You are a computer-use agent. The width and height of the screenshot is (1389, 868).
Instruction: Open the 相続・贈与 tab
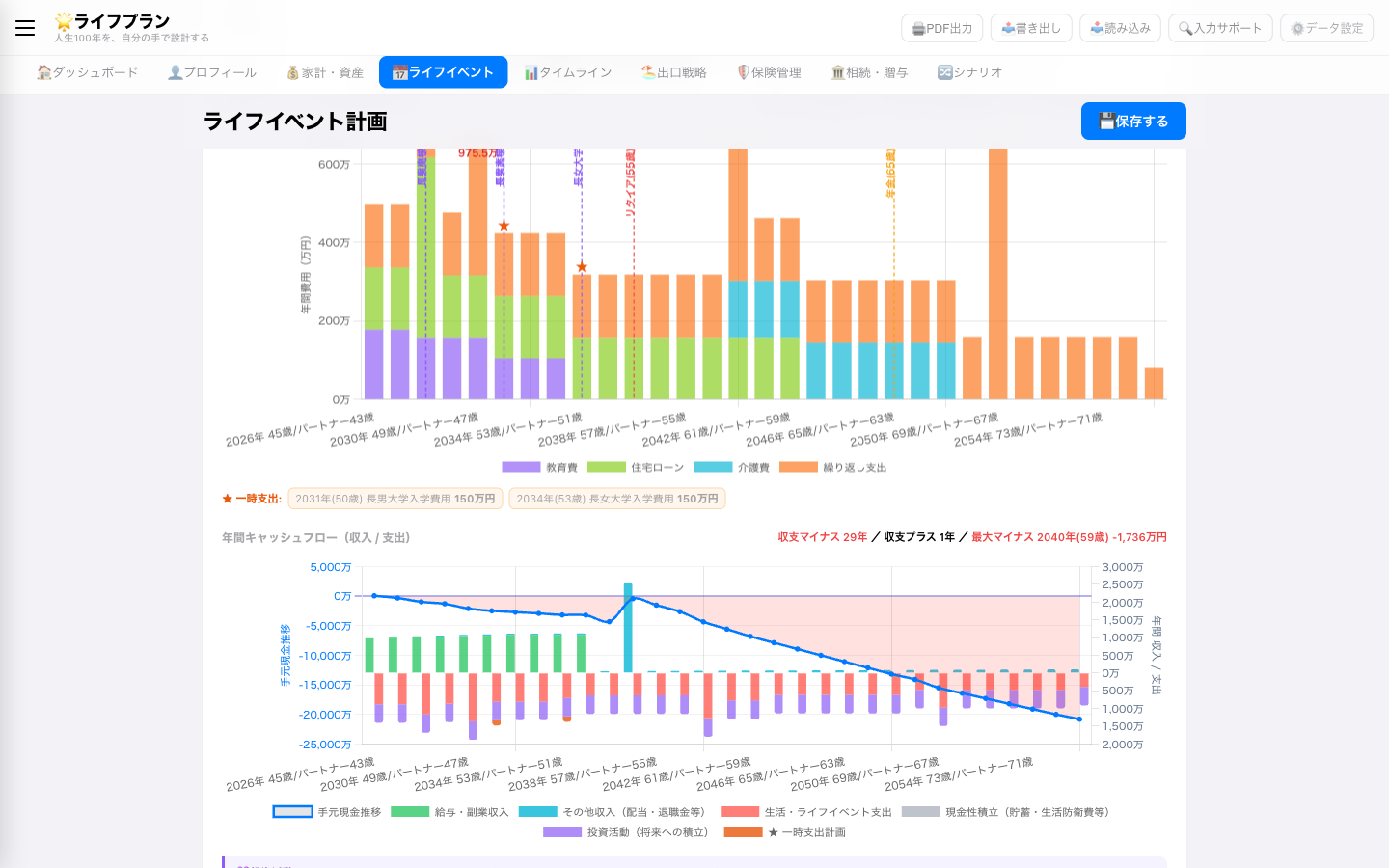pos(869,72)
